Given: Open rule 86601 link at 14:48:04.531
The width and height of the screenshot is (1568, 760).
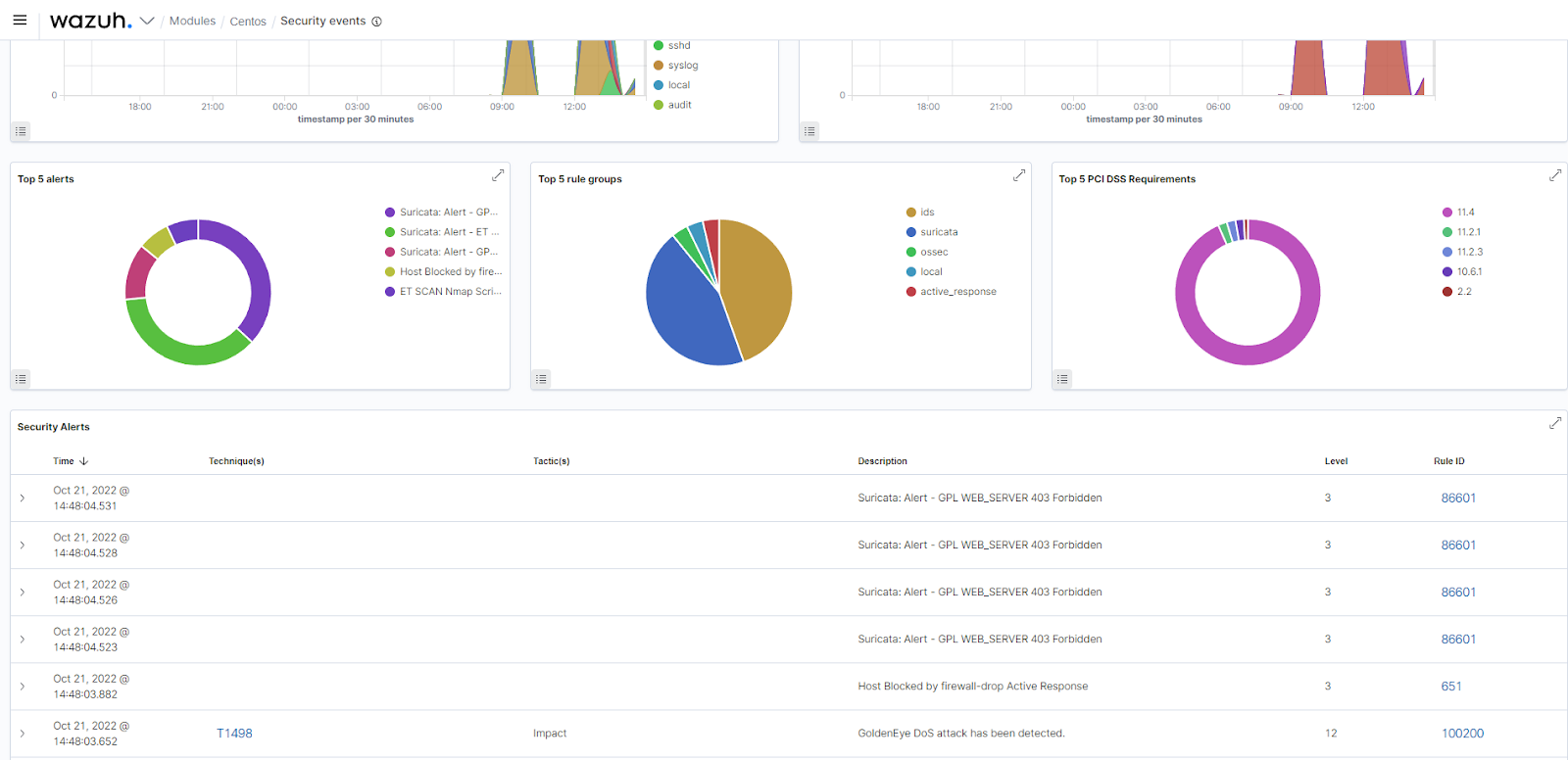Looking at the screenshot, I should (x=1458, y=499).
